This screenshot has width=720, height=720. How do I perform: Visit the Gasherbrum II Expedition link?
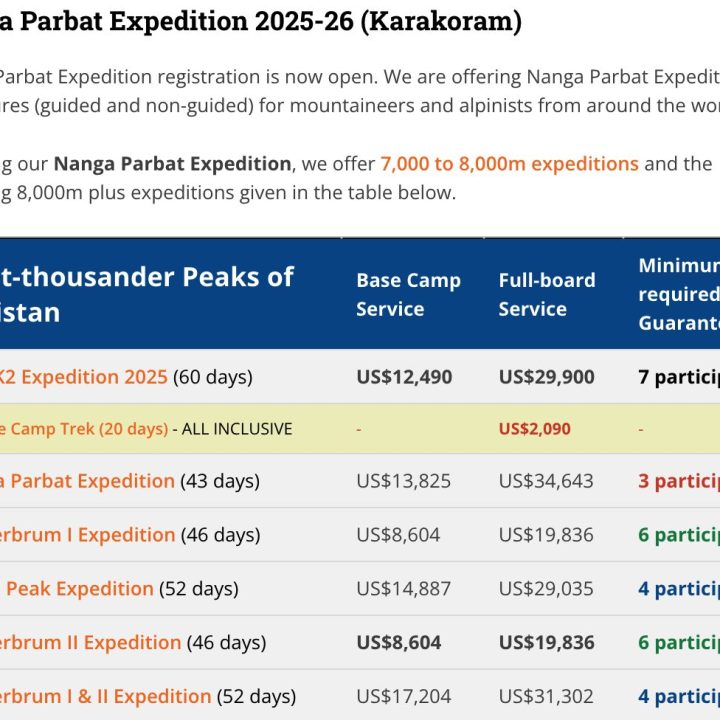(90, 643)
